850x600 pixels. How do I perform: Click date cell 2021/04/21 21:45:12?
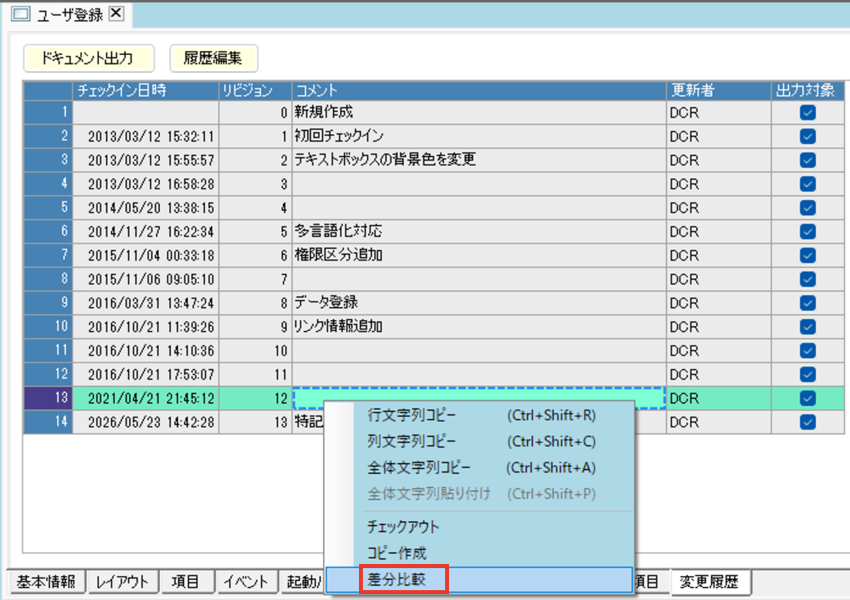coord(146,398)
